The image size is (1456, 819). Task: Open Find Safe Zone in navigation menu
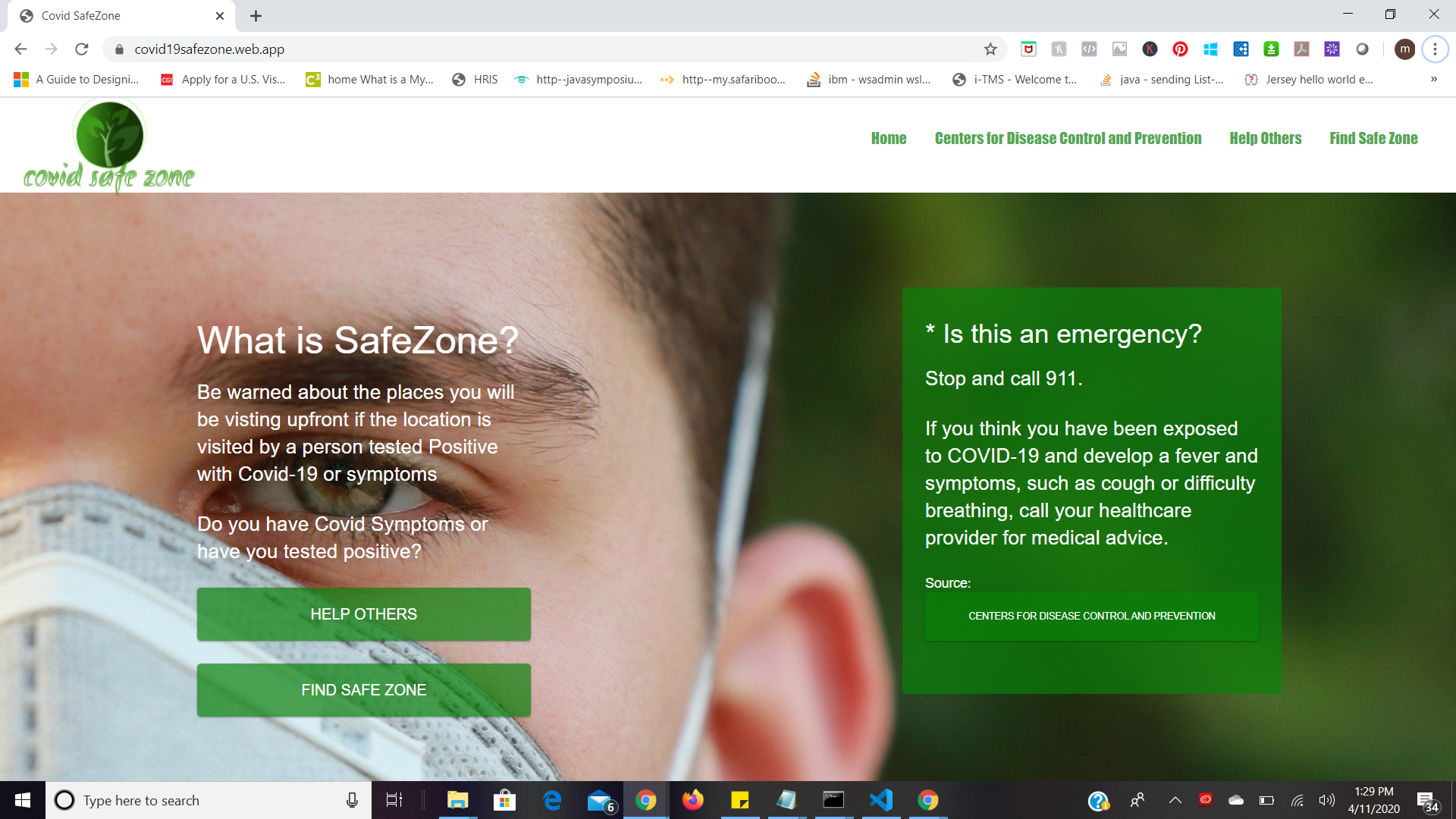pyautogui.click(x=1373, y=138)
